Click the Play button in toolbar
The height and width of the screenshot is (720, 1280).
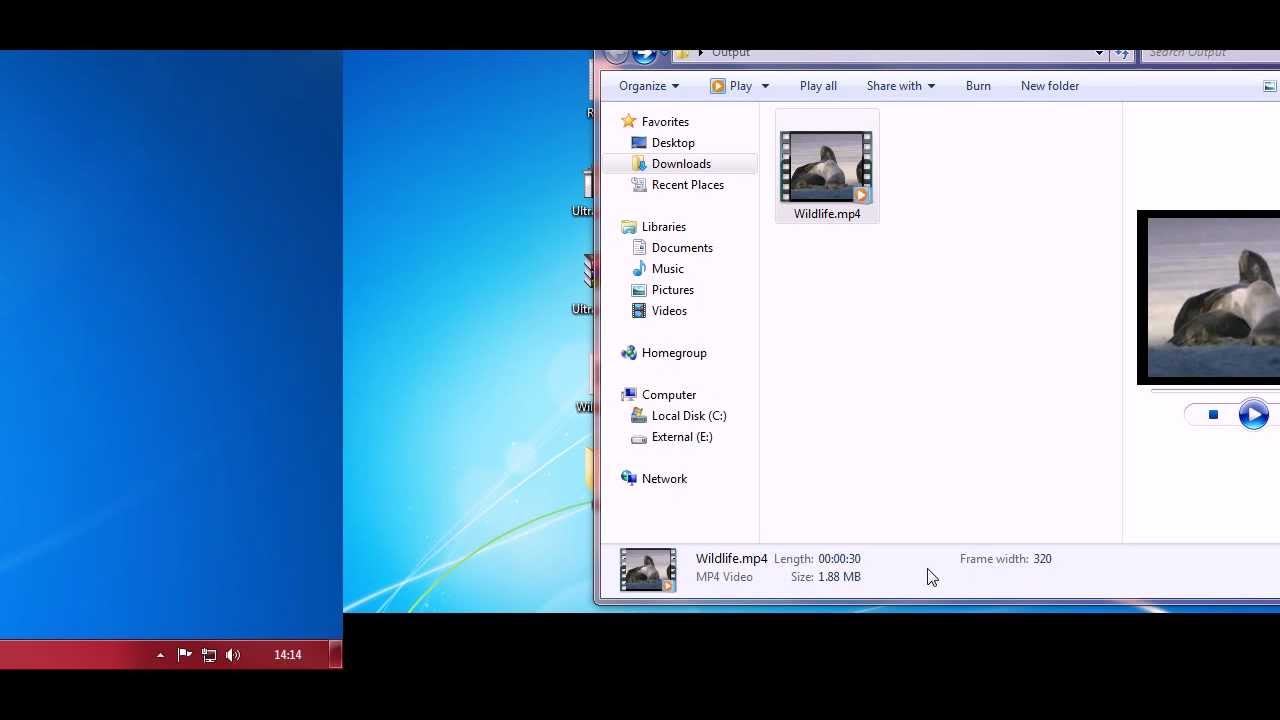(x=731, y=86)
